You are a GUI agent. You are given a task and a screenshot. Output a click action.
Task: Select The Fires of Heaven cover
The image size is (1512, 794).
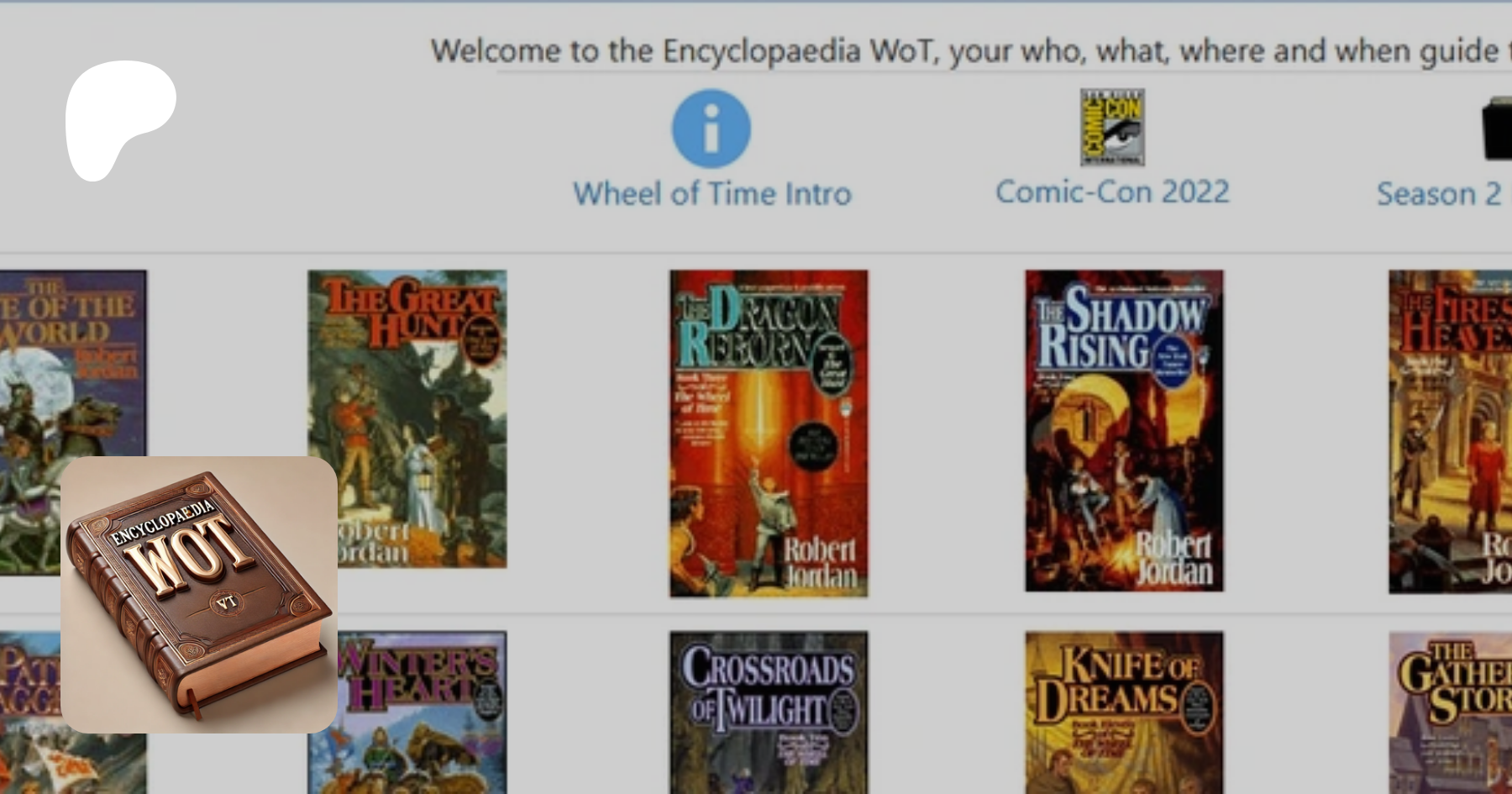pos(1451,432)
